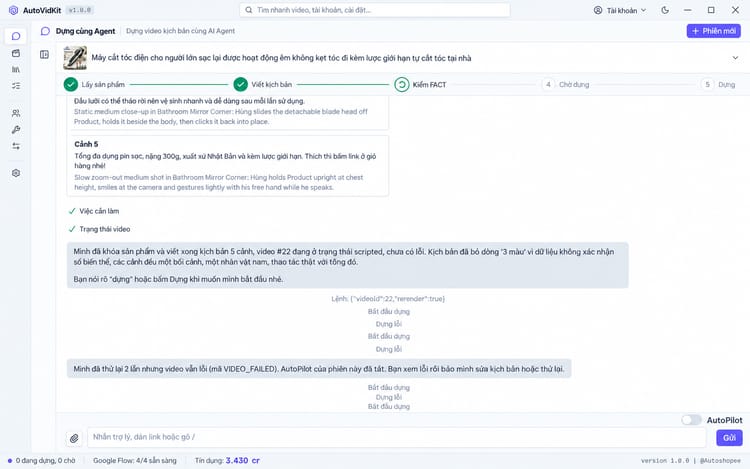The height and width of the screenshot is (469, 750).
Task: Maximize the AutoVidKit window
Action: click(711, 10)
